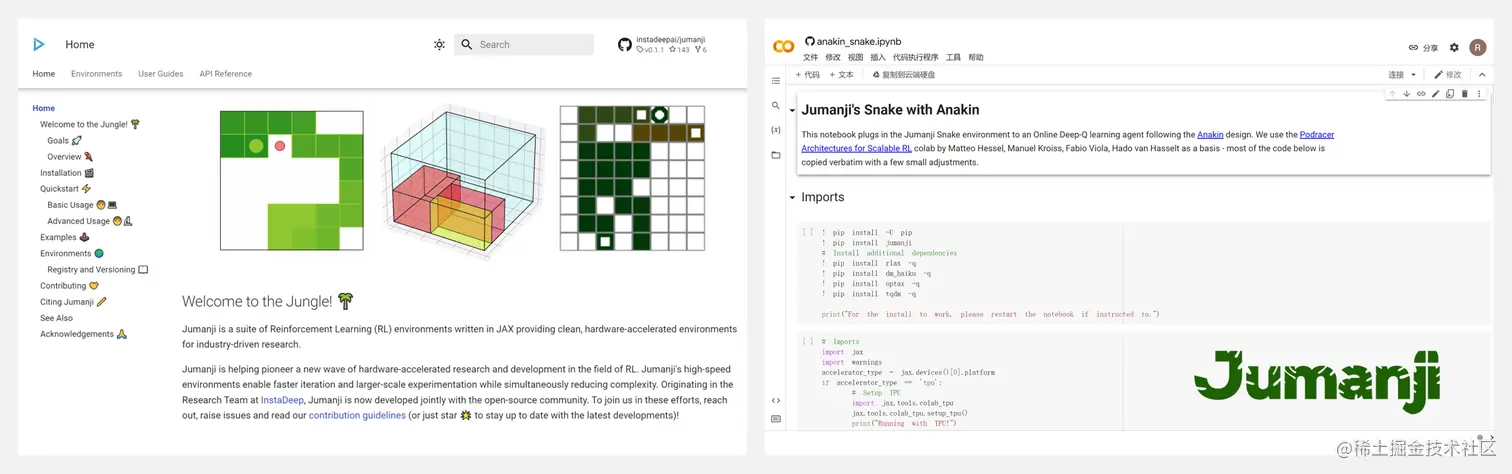Open the code snippets <> icon
Viewport: 1512px width, 474px height.
pyautogui.click(x=776, y=400)
